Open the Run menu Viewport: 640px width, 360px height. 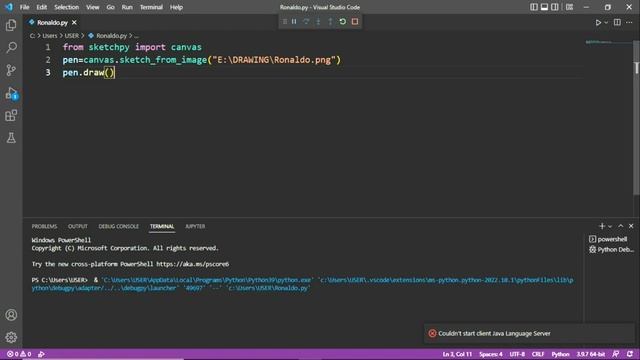(x=127, y=7)
